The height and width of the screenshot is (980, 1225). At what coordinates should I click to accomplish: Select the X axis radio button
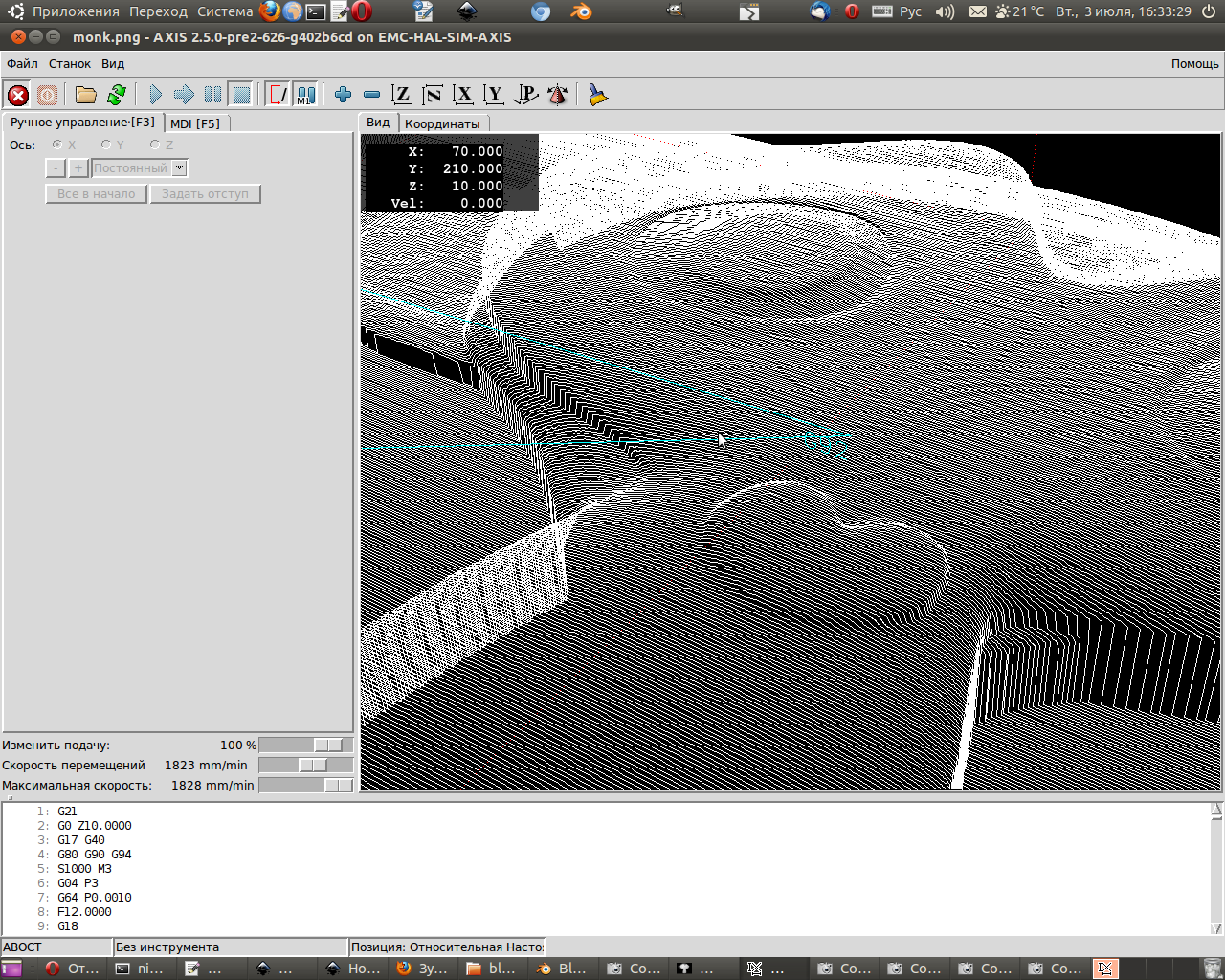(57, 145)
